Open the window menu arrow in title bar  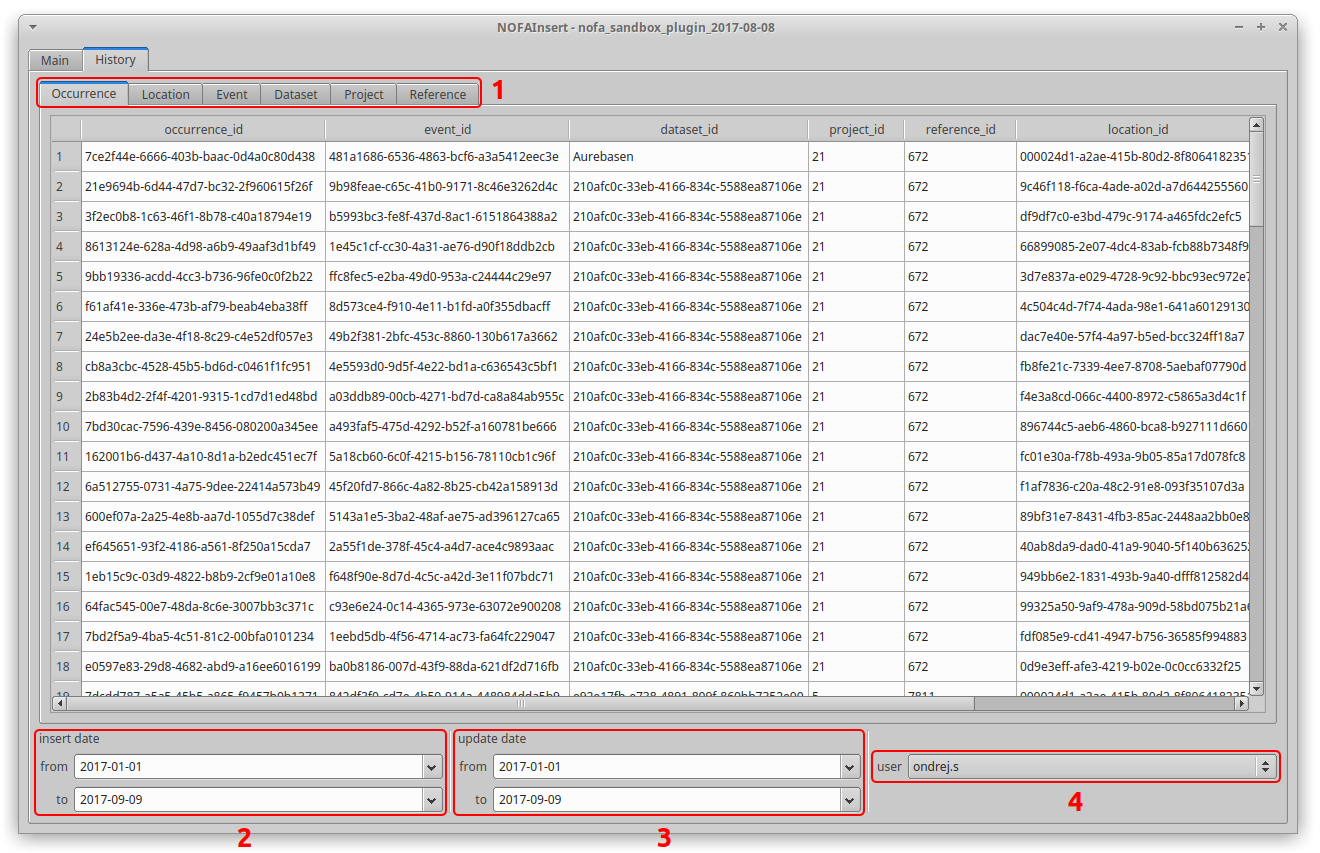click(35, 27)
